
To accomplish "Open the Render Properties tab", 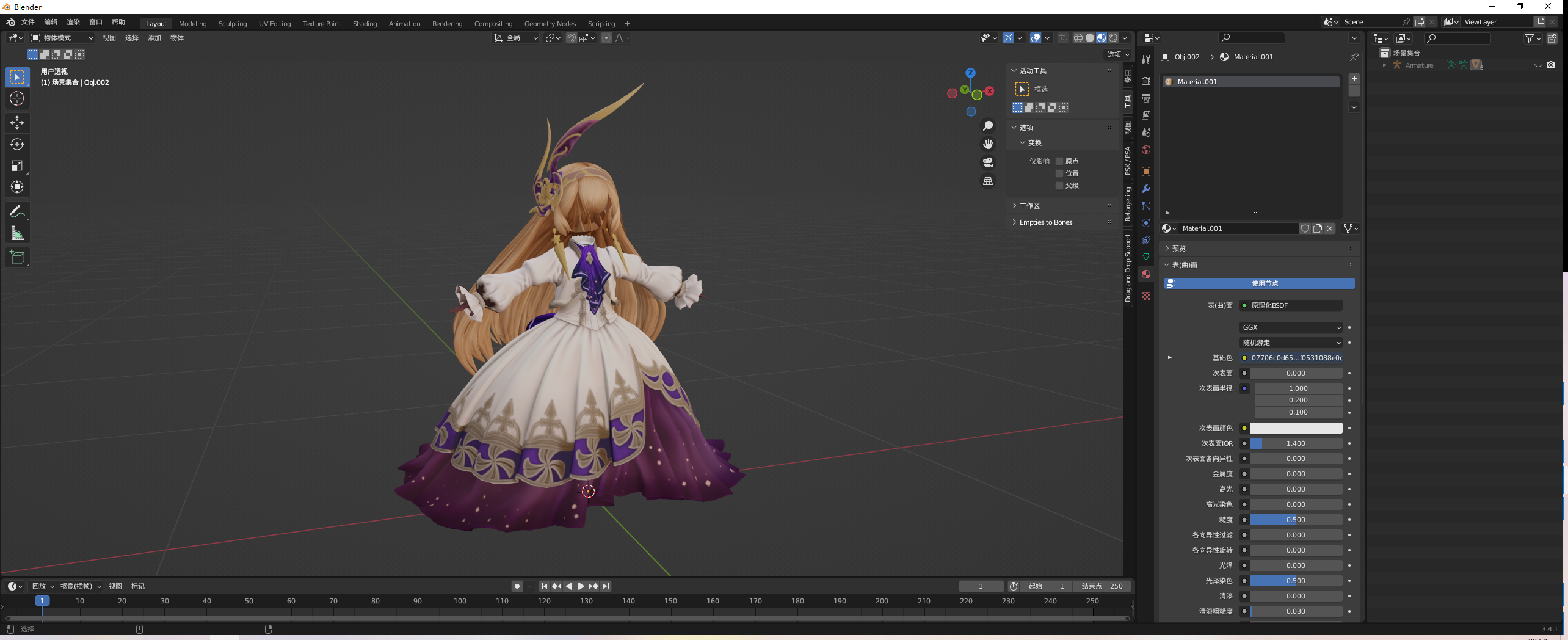I will click(x=1146, y=81).
